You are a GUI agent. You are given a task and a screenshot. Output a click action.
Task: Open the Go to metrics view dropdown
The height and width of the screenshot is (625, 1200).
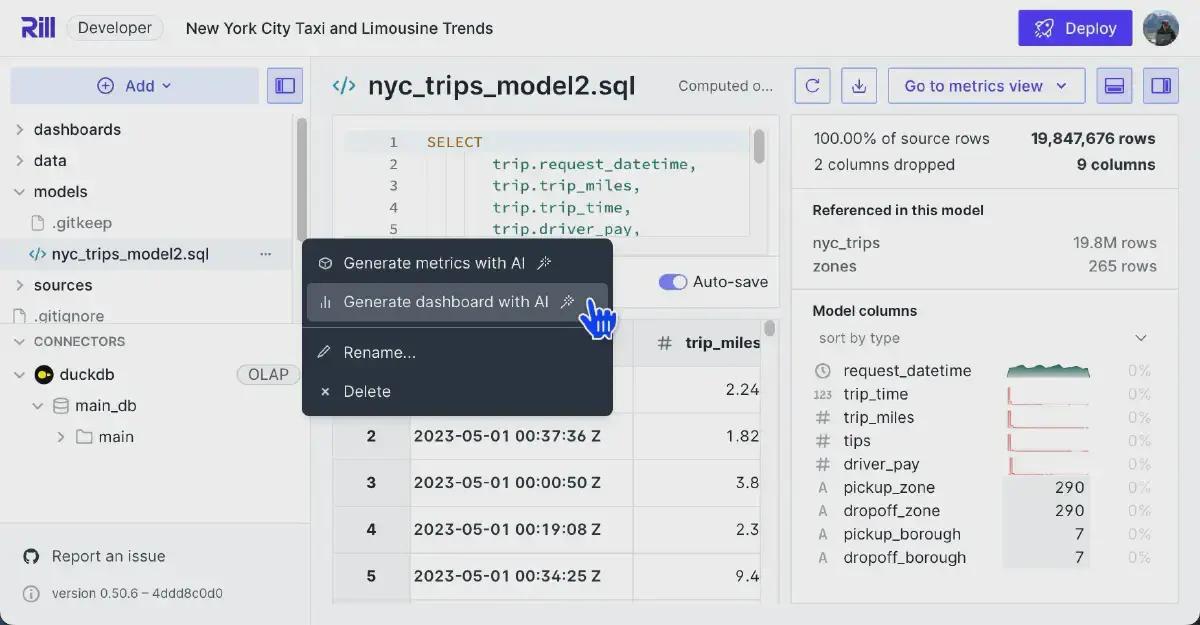[x=986, y=86]
